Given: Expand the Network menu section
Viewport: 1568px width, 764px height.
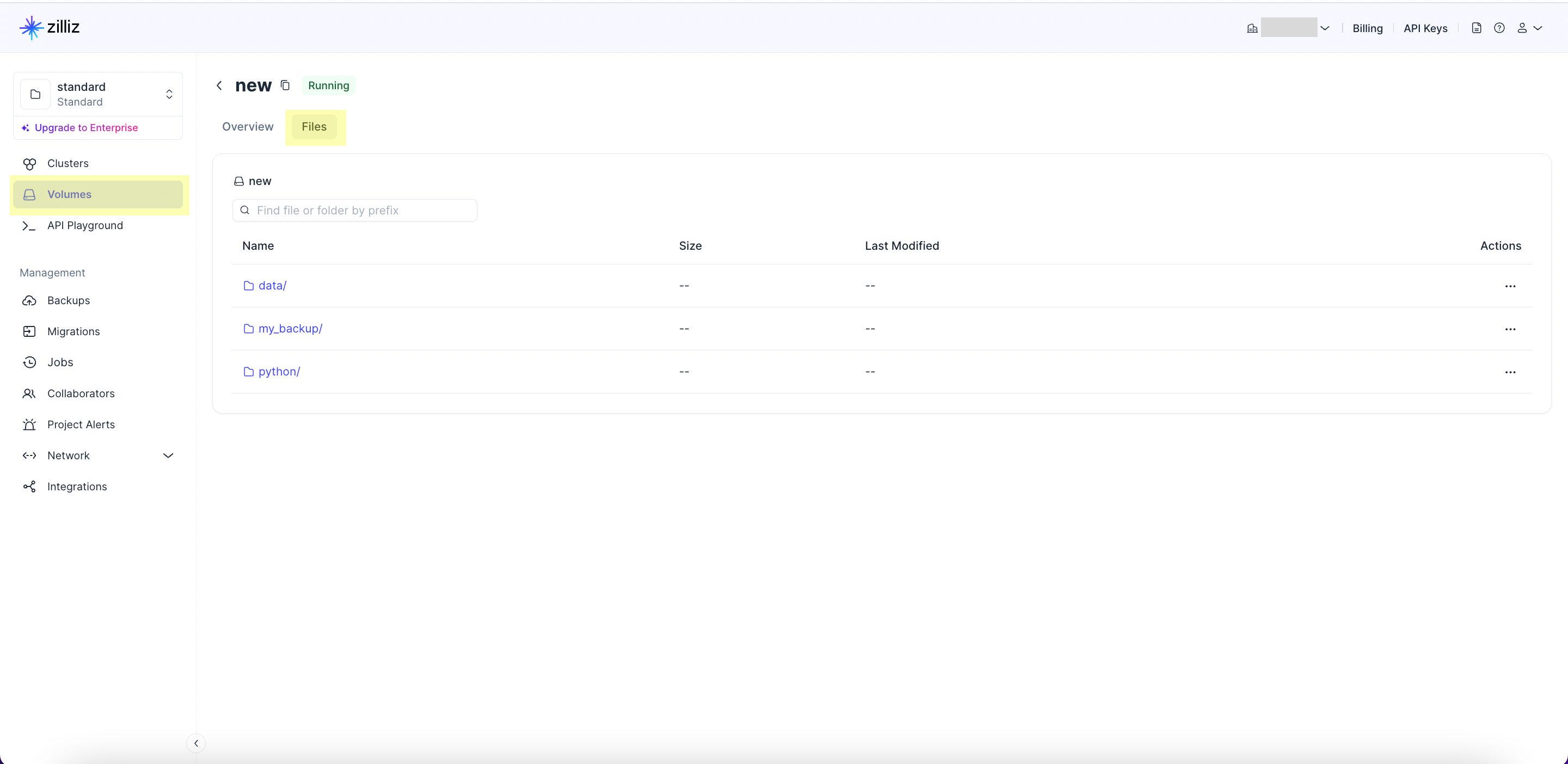Looking at the screenshot, I should (168, 455).
